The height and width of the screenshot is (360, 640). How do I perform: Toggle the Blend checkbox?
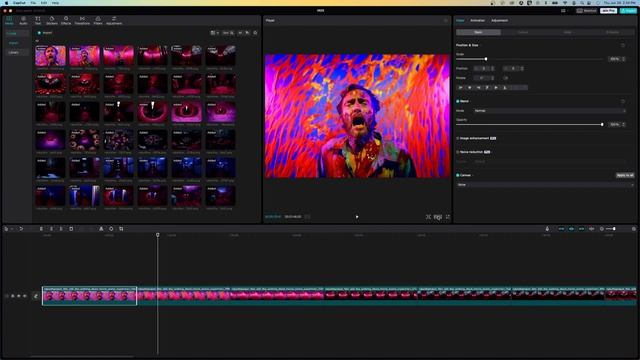(x=458, y=101)
